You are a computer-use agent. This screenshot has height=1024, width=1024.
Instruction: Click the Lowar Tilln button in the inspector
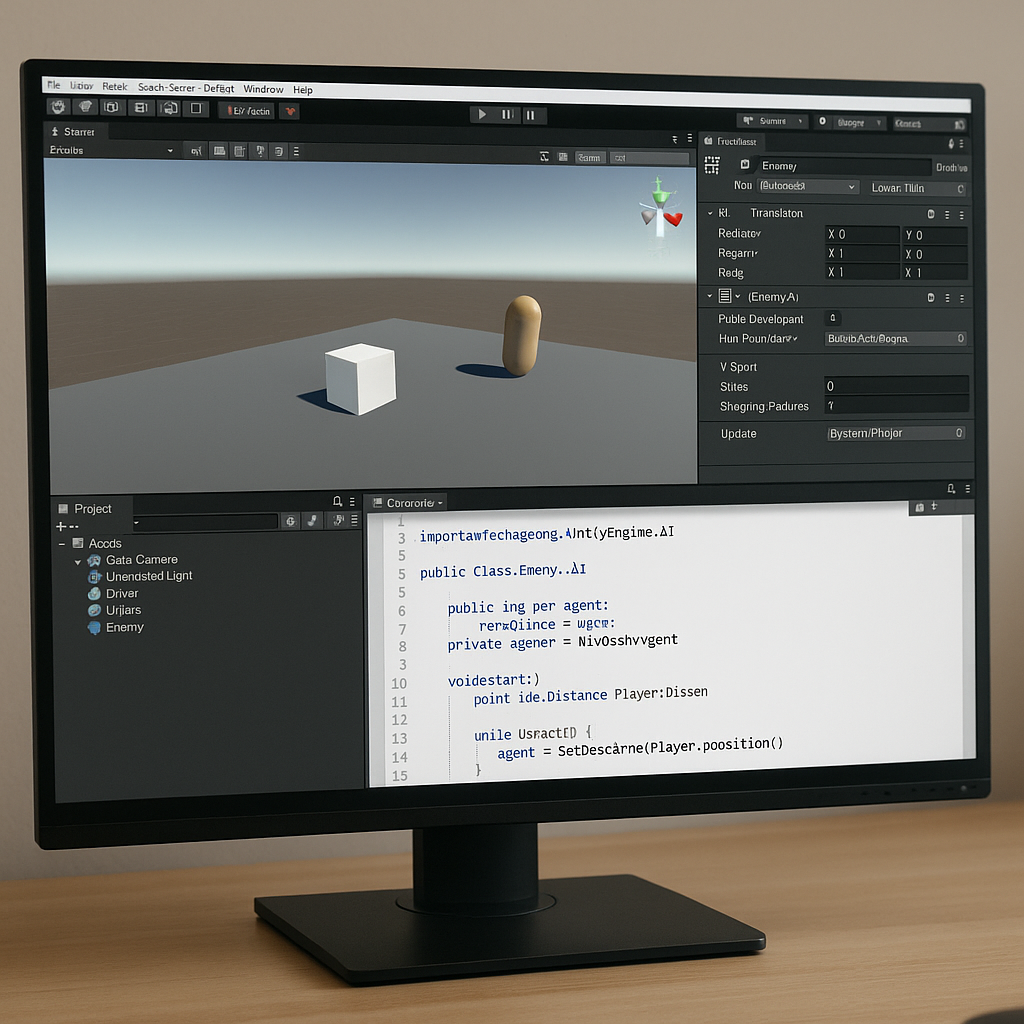point(915,188)
